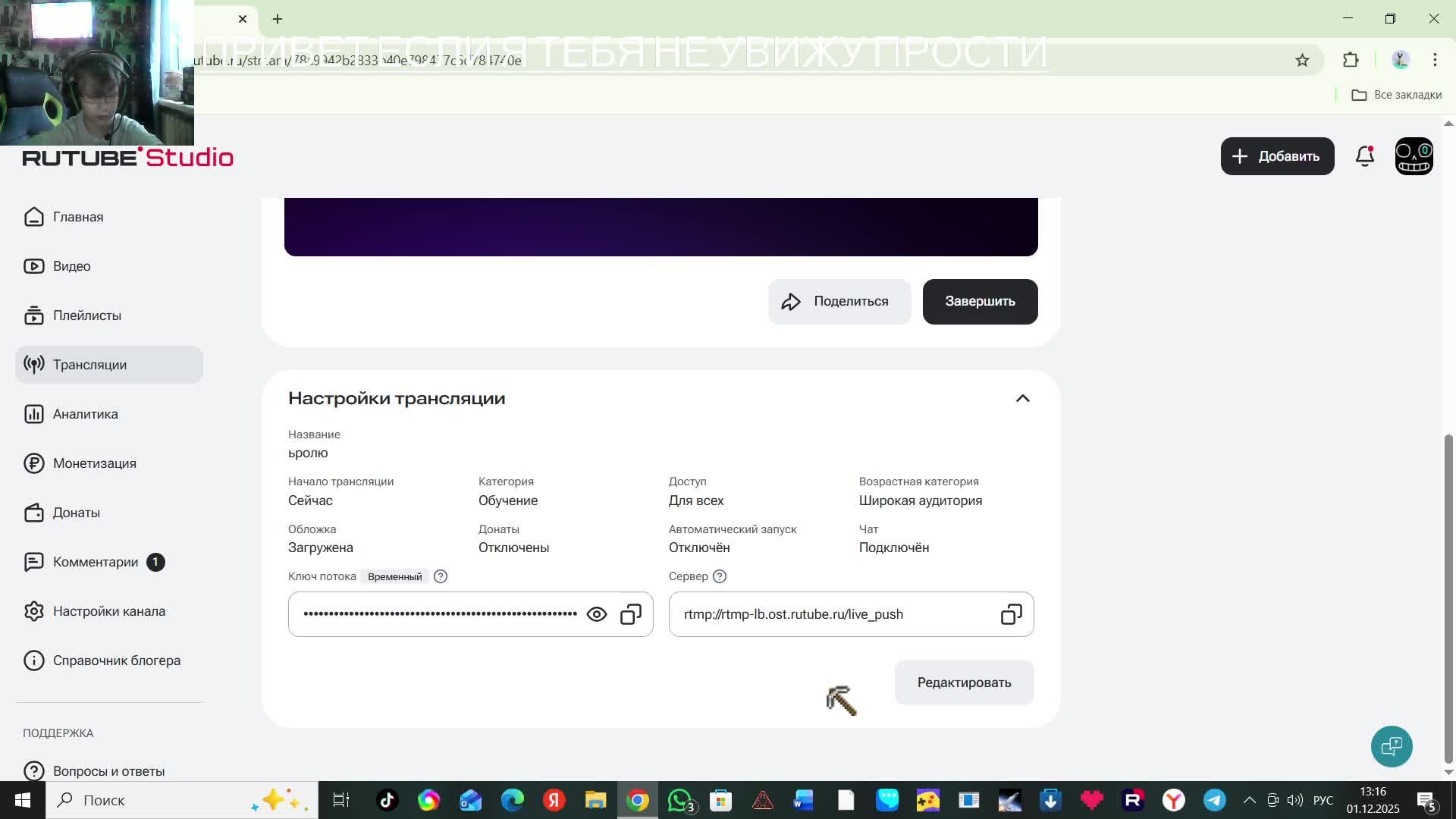Reveal the stream key with eye icon
The image size is (1456, 819).
point(597,614)
